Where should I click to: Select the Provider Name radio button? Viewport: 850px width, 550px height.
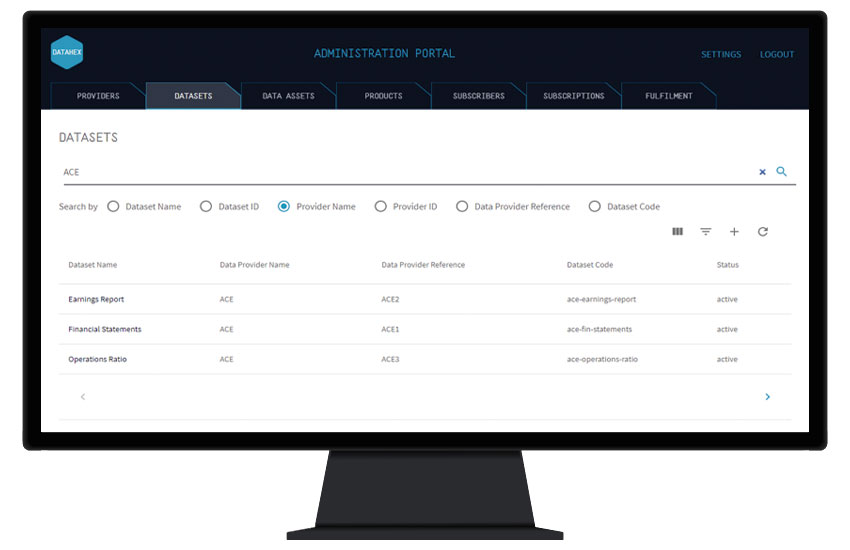click(x=284, y=206)
